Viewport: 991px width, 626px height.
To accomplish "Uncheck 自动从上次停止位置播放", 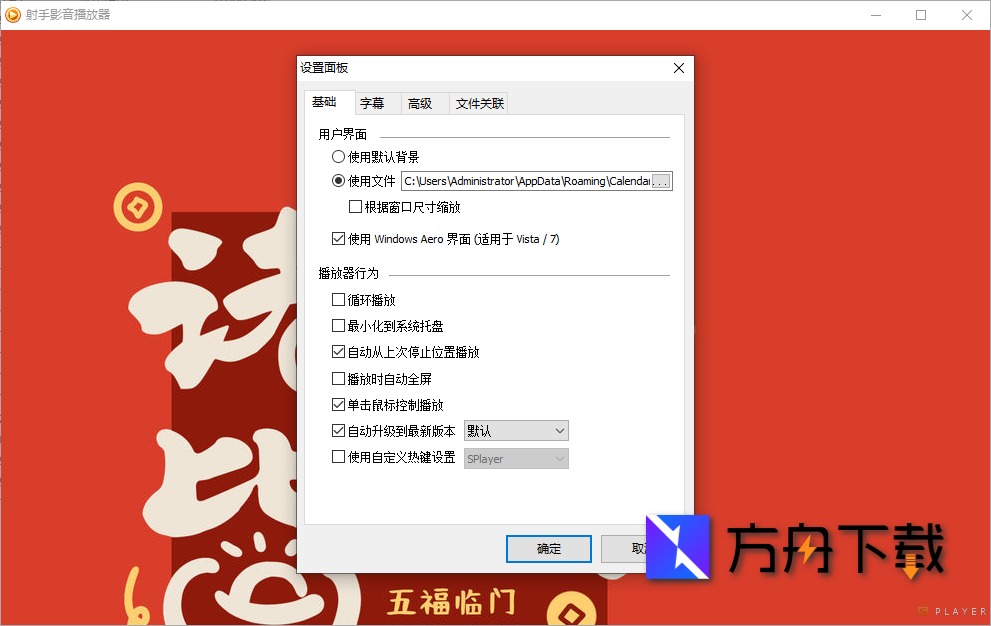I will pos(338,352).
